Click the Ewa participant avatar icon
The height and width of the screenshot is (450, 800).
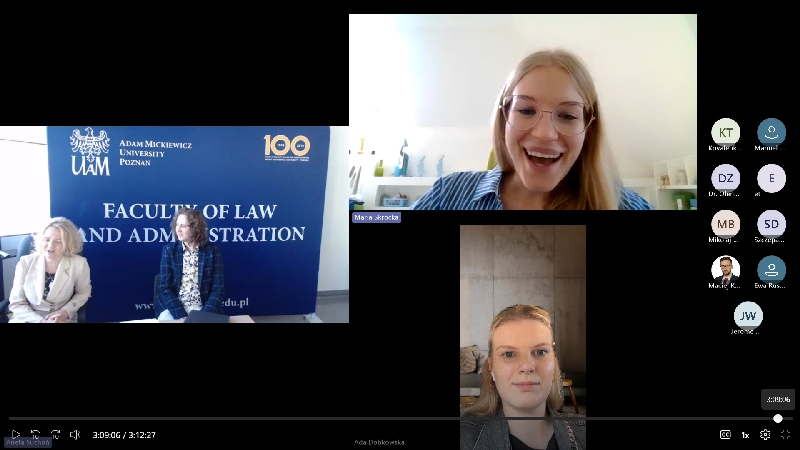771,270
